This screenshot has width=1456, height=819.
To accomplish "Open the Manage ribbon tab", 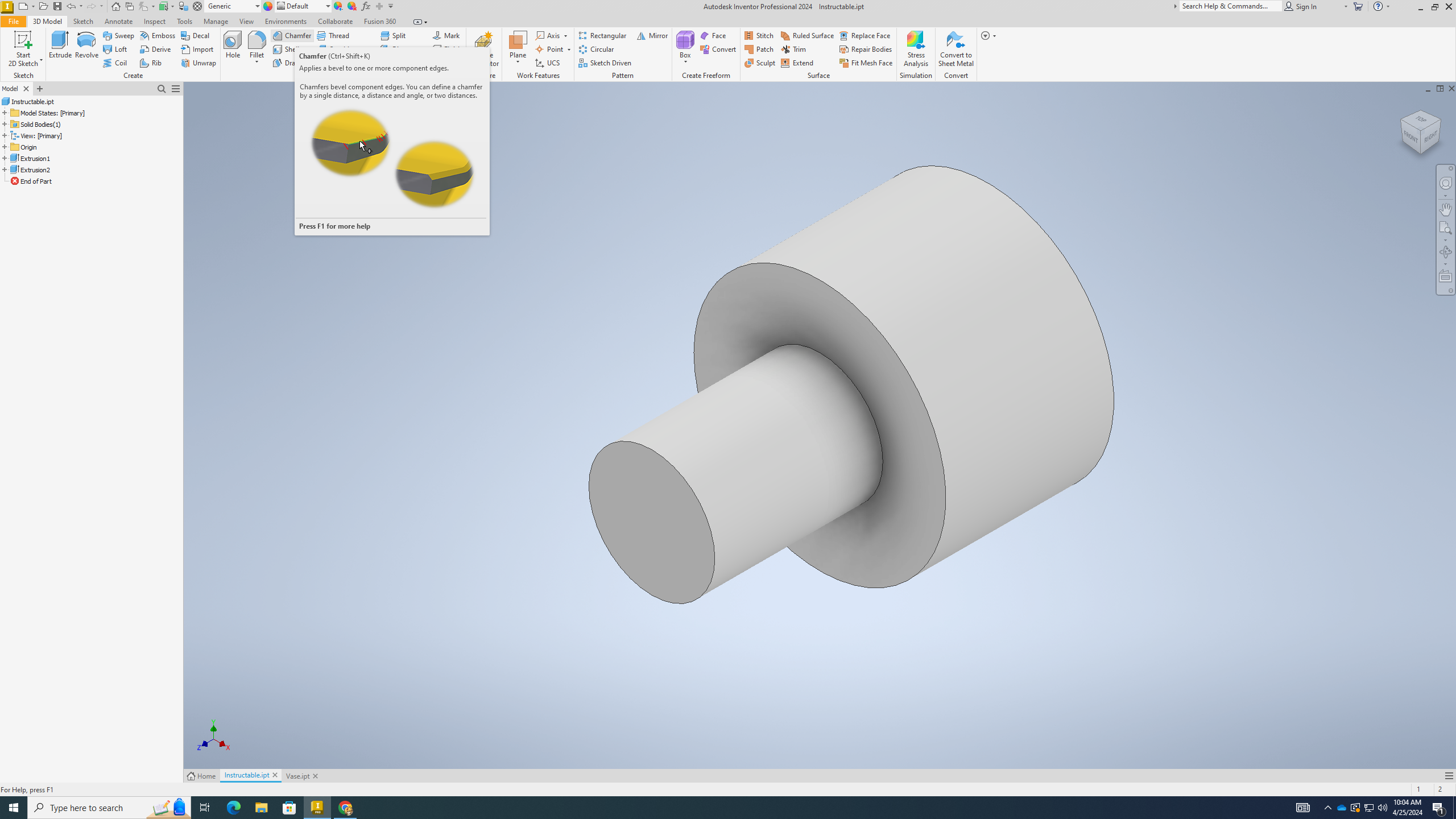I will tap(216, 21).
